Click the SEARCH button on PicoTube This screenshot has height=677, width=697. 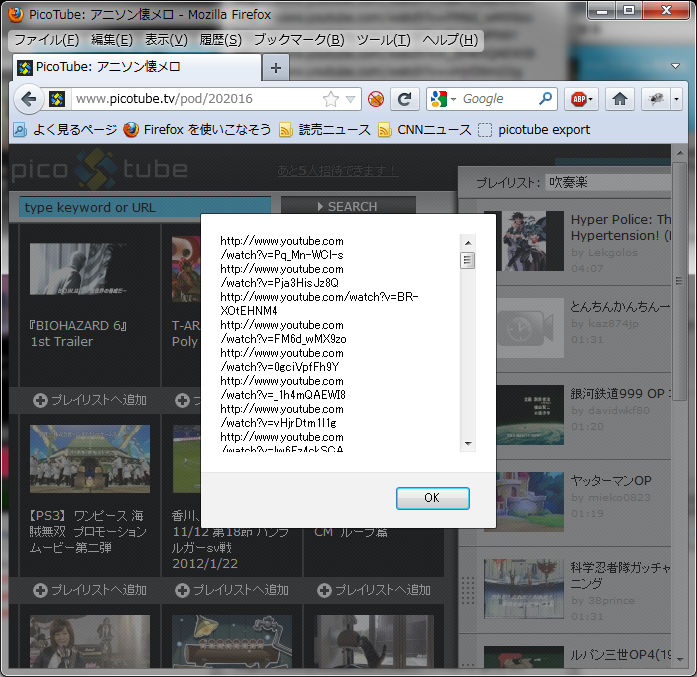(348, 206)
